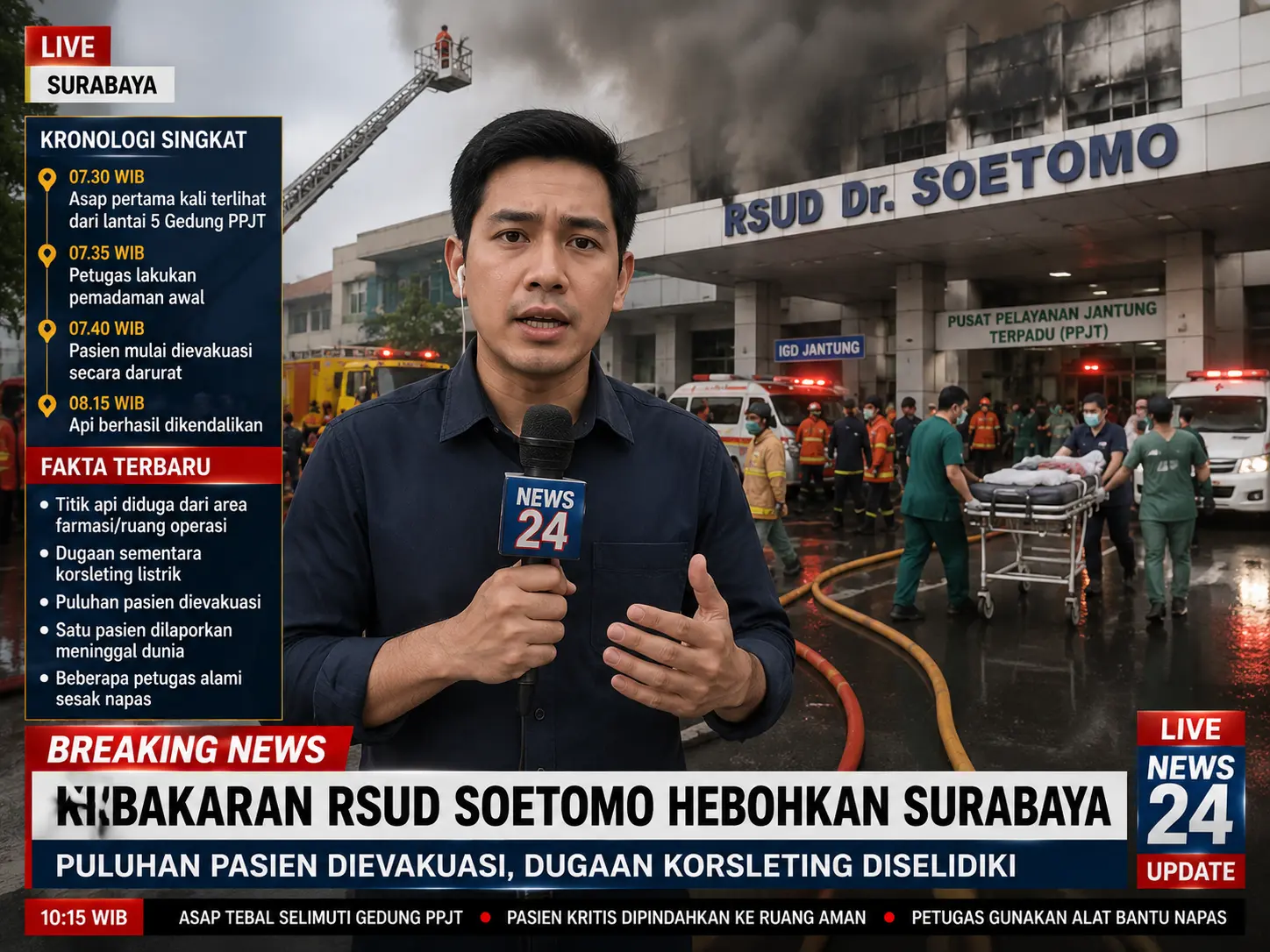Click the blue IGD JANTUNG sign
Viewport: 1270px width, 952px height.
coord(819,349)
